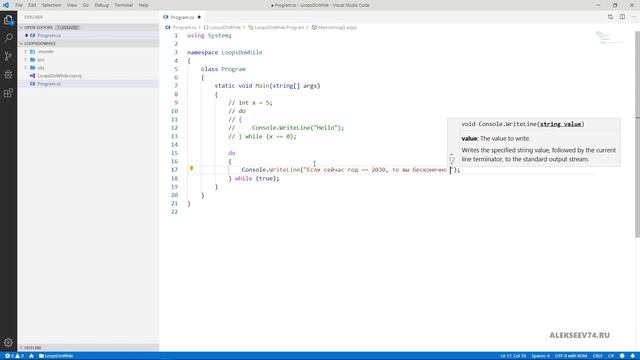Viewport: 640px width, 360px height.
Task: Collapse the LOOPSDOWHILE folder section
Action: [x=21, y=43]
